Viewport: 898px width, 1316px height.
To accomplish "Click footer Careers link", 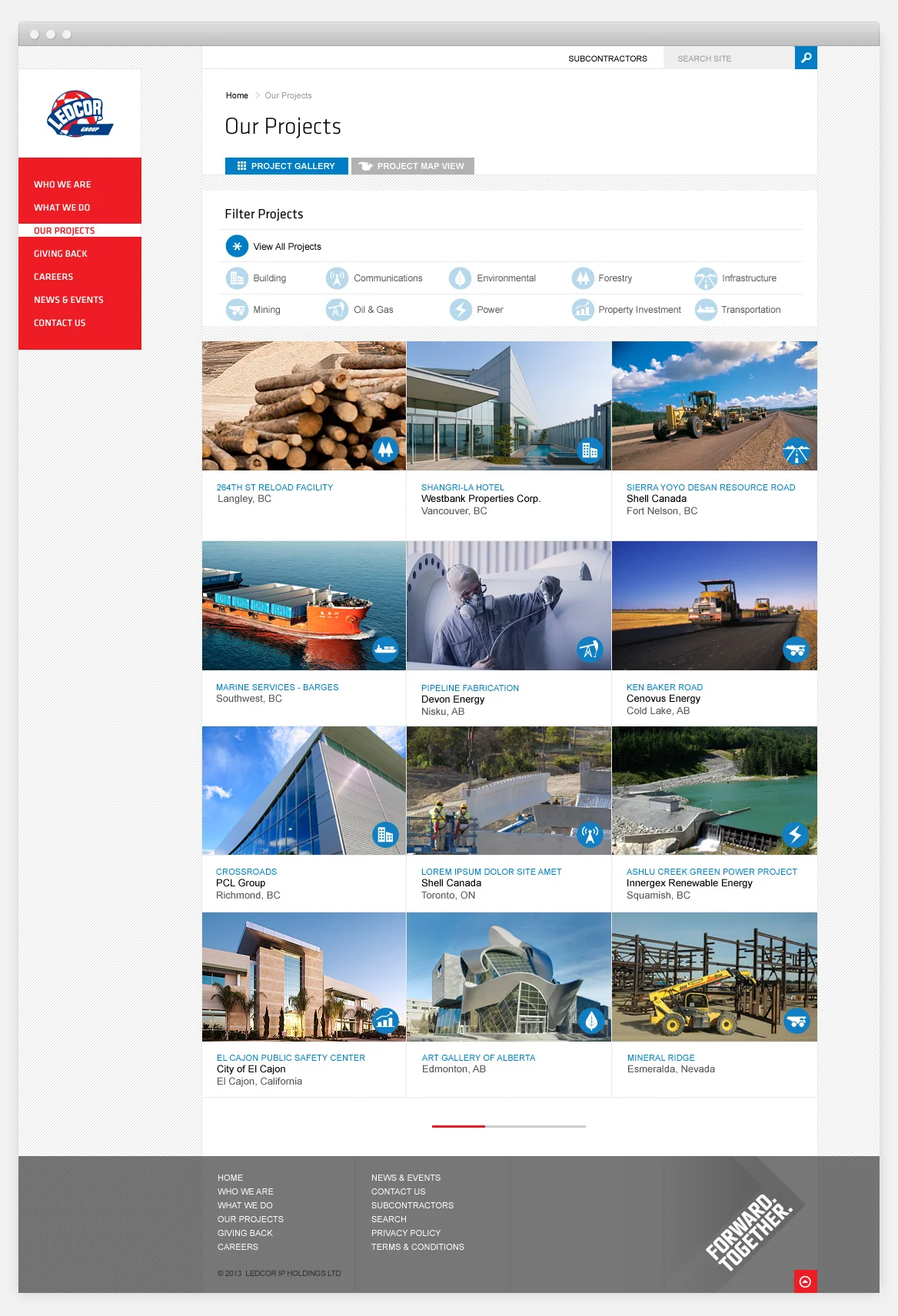I will [x=238, y=1247].
